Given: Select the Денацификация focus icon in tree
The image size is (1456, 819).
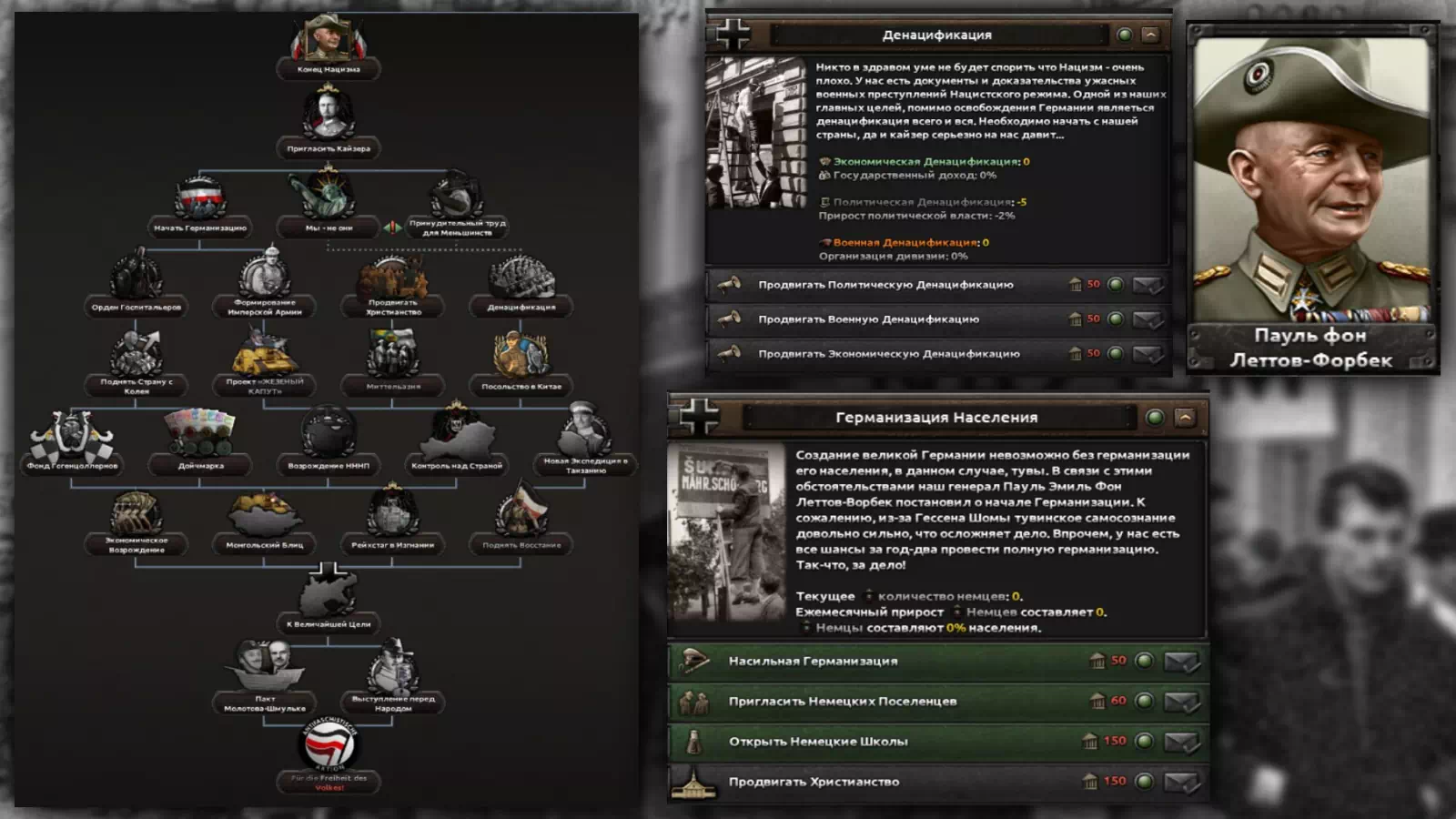Looking at the screenshot, I should [x=521, y=277].
